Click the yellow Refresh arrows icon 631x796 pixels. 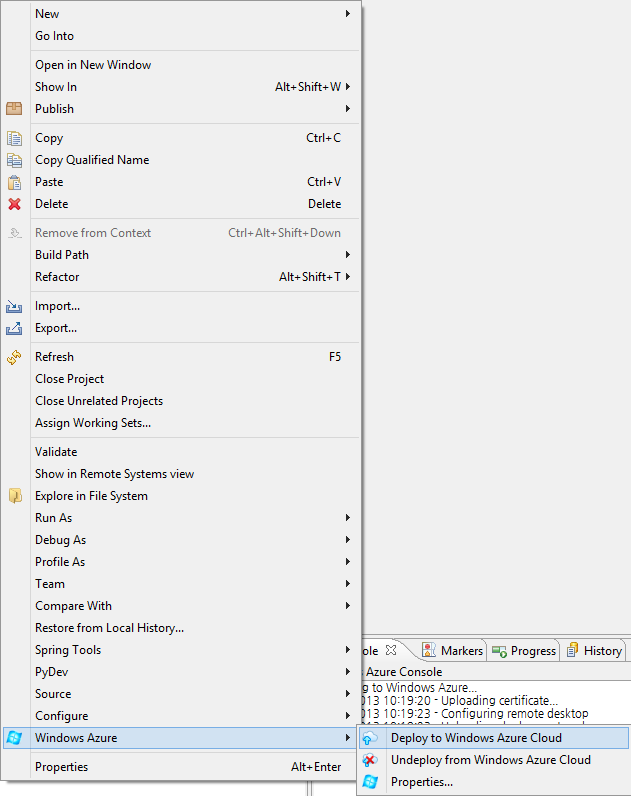[x=14, y=357]
